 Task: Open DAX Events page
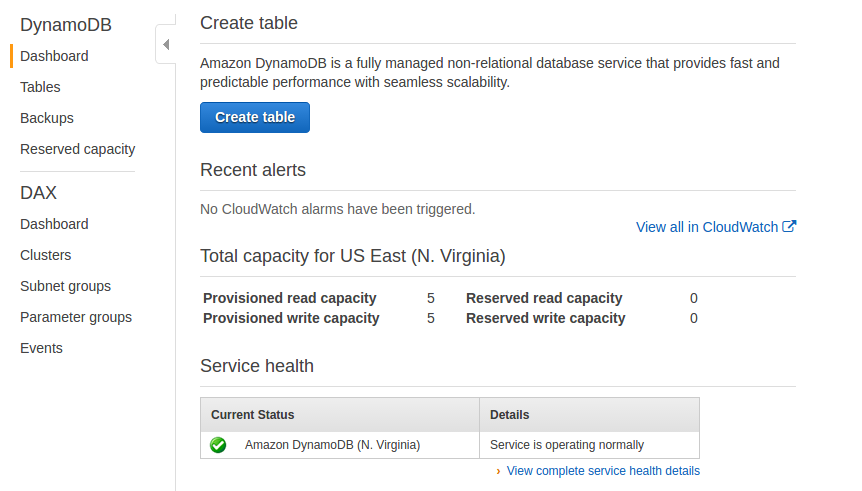point(41,348)
